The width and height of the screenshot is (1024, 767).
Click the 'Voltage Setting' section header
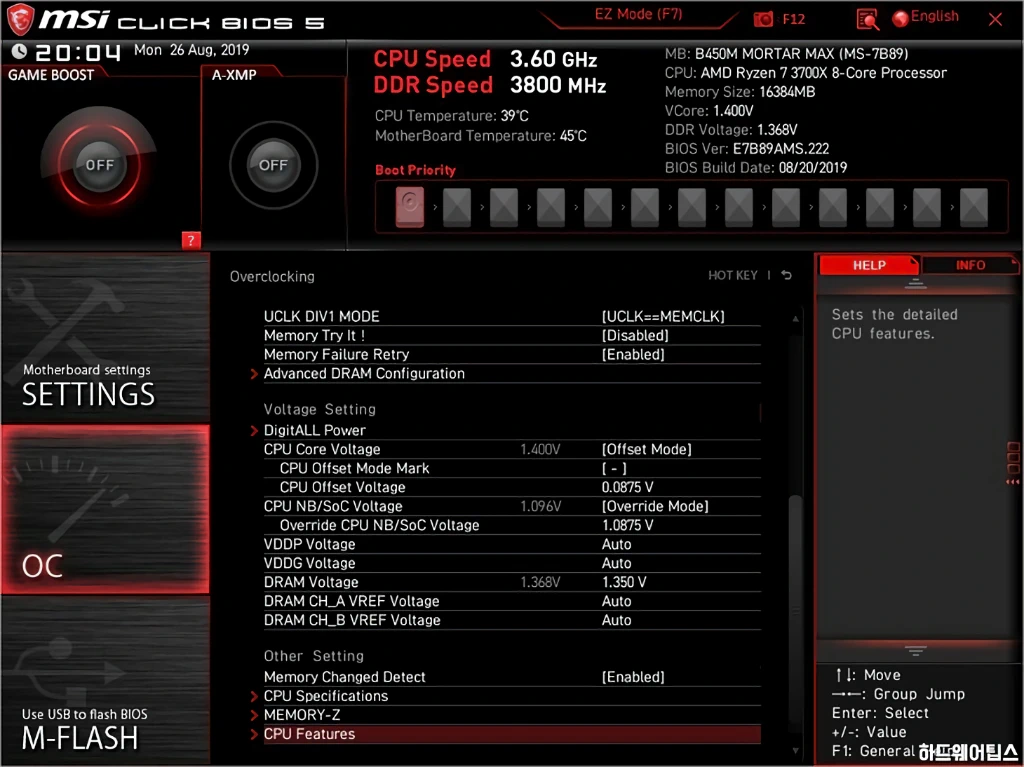click(x=319, y=410)
